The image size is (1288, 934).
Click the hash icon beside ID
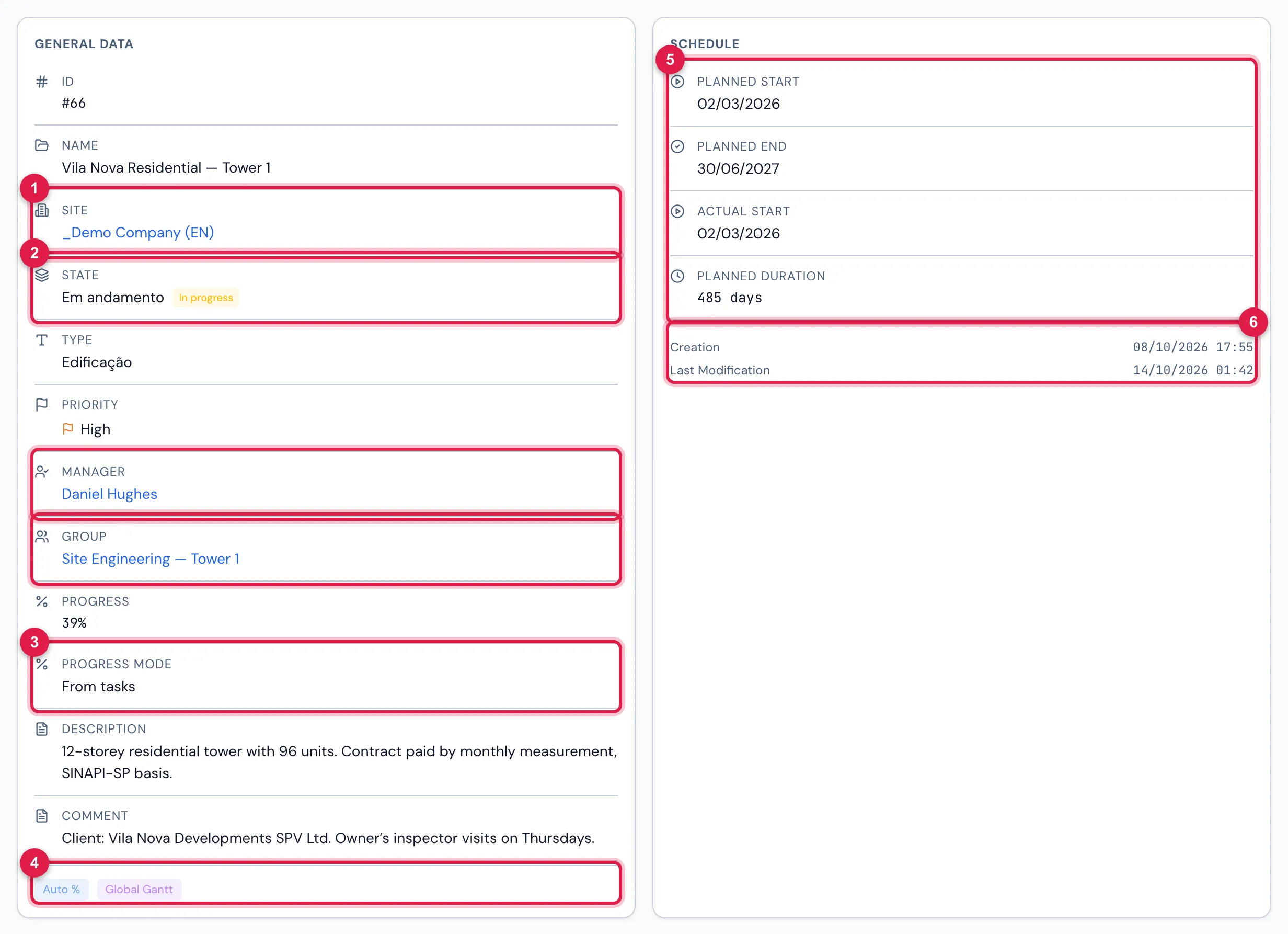pos(41,82)
